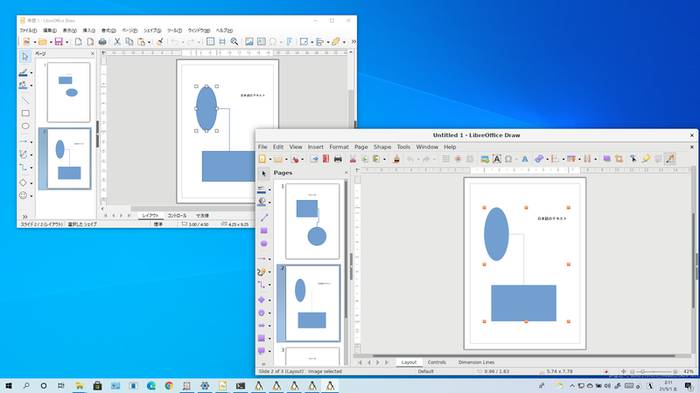
Task: Open the Open-file dropdown arrow in front window
Action: [286, 159]
